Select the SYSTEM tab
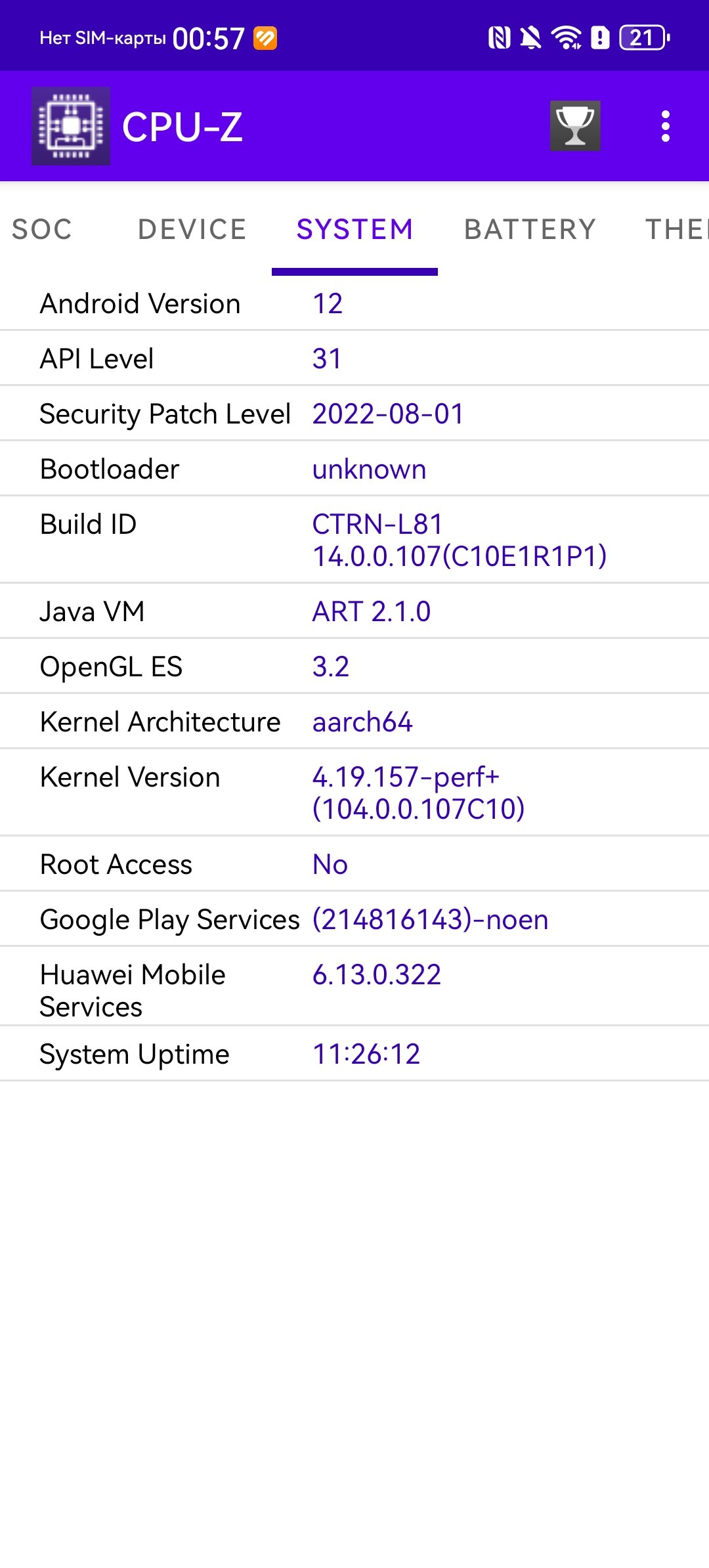Screen dimensions: 709x1568 354,229
